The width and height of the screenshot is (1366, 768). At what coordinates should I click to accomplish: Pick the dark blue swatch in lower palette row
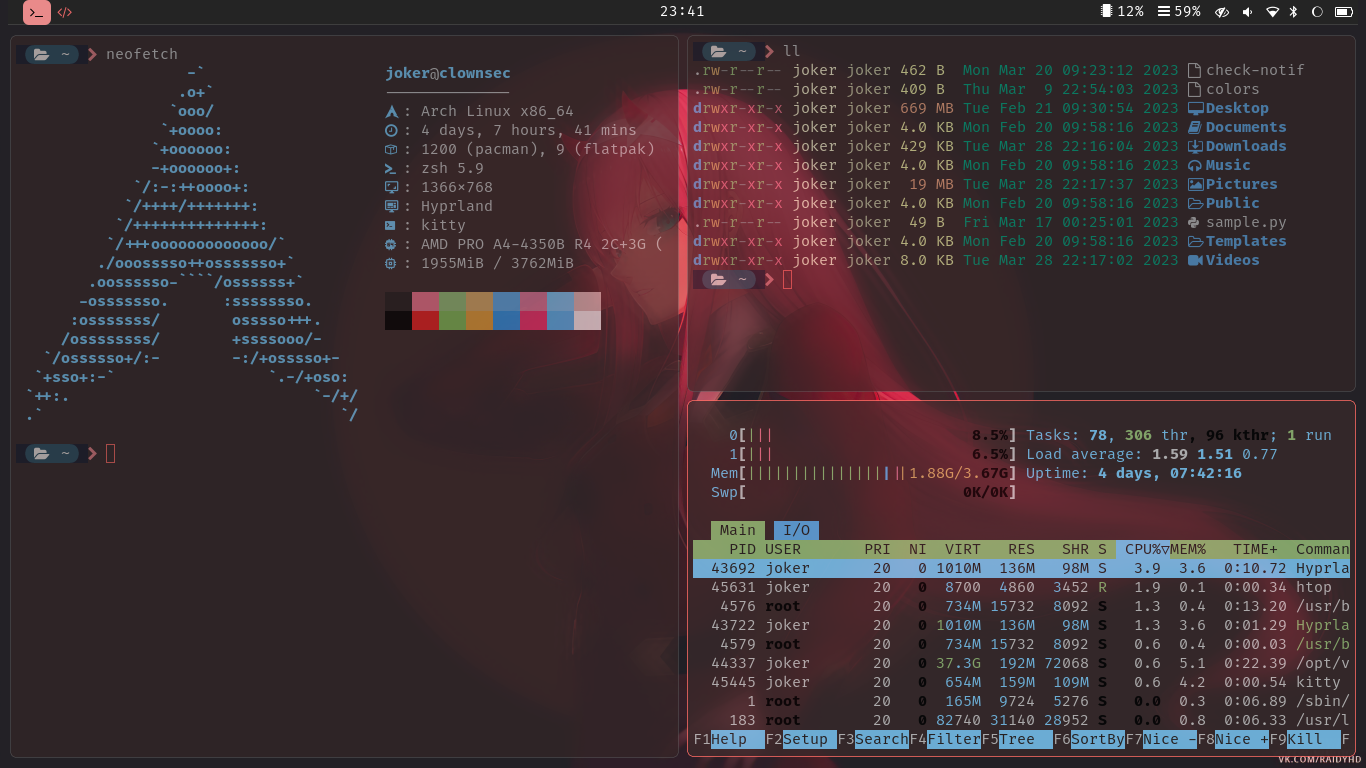(507, 320)
